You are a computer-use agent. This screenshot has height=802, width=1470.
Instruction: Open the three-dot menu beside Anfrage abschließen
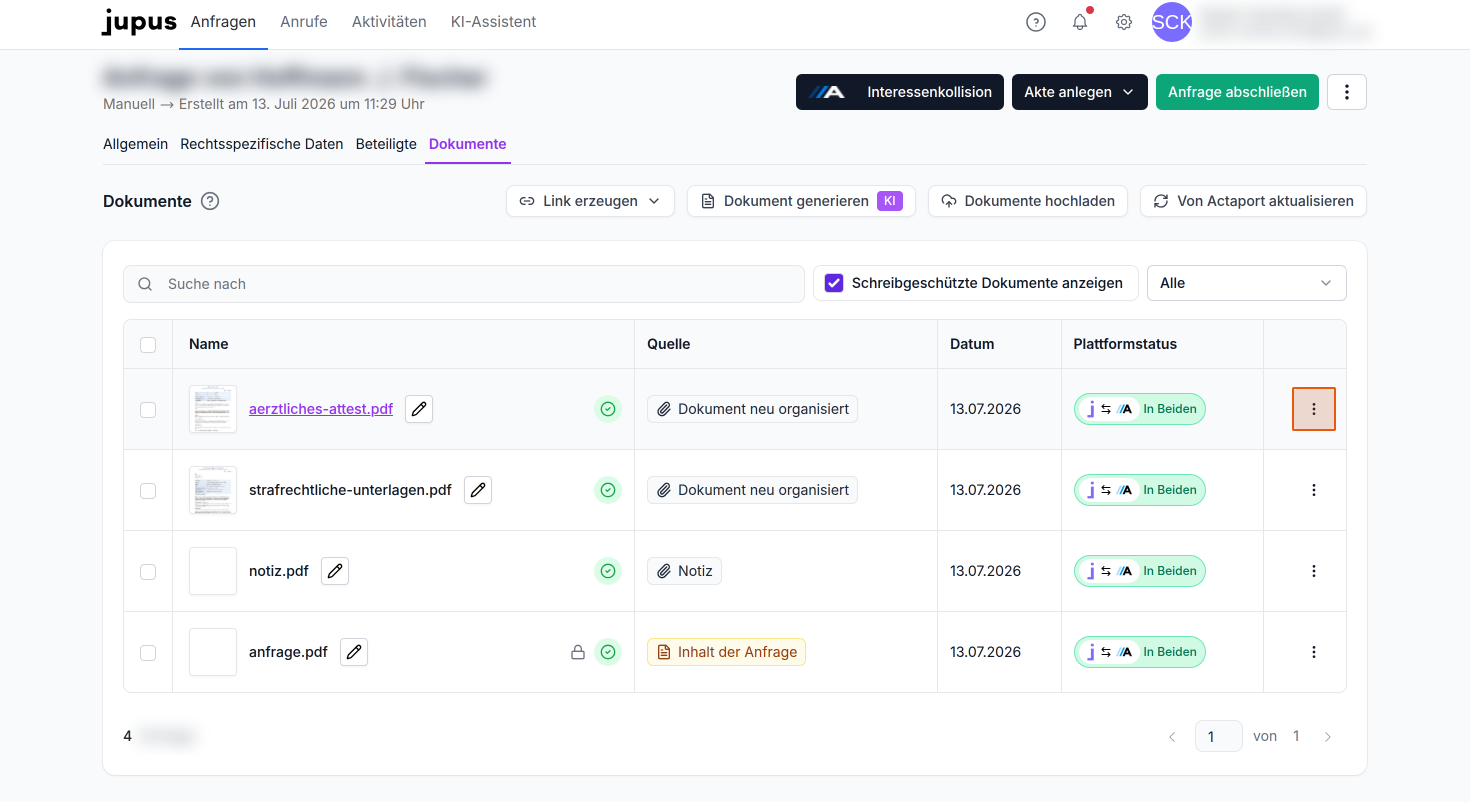click(1347, 92)
